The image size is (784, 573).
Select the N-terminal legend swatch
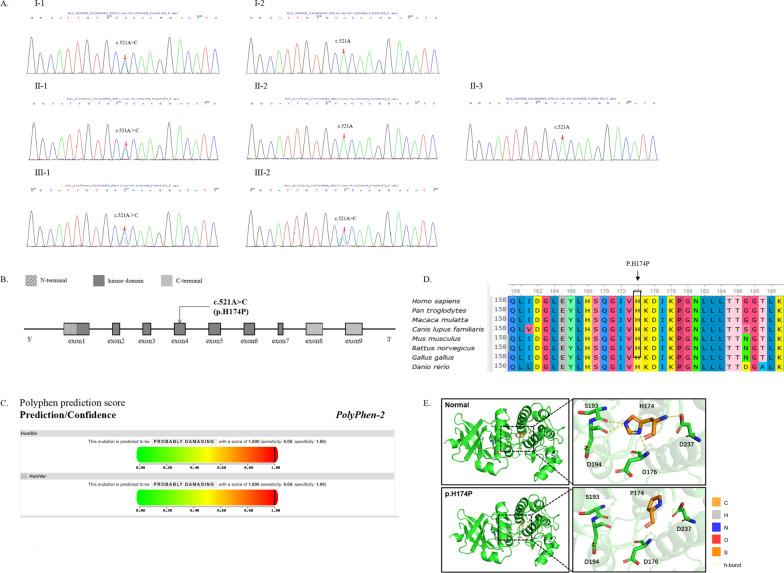31,280
